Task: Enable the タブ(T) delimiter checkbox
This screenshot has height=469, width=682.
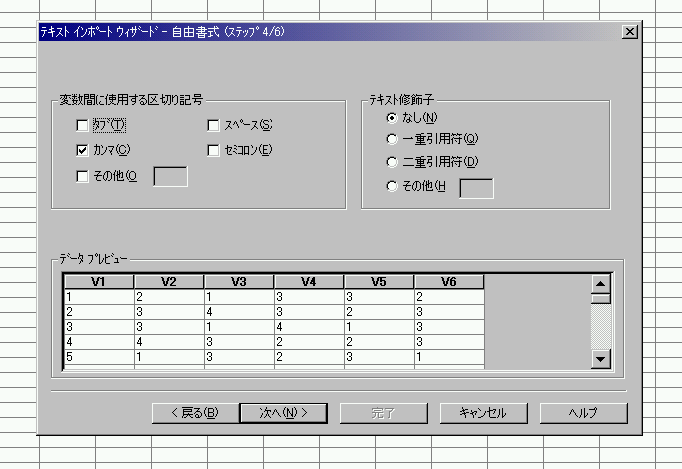Action: (x=82, y=125)
